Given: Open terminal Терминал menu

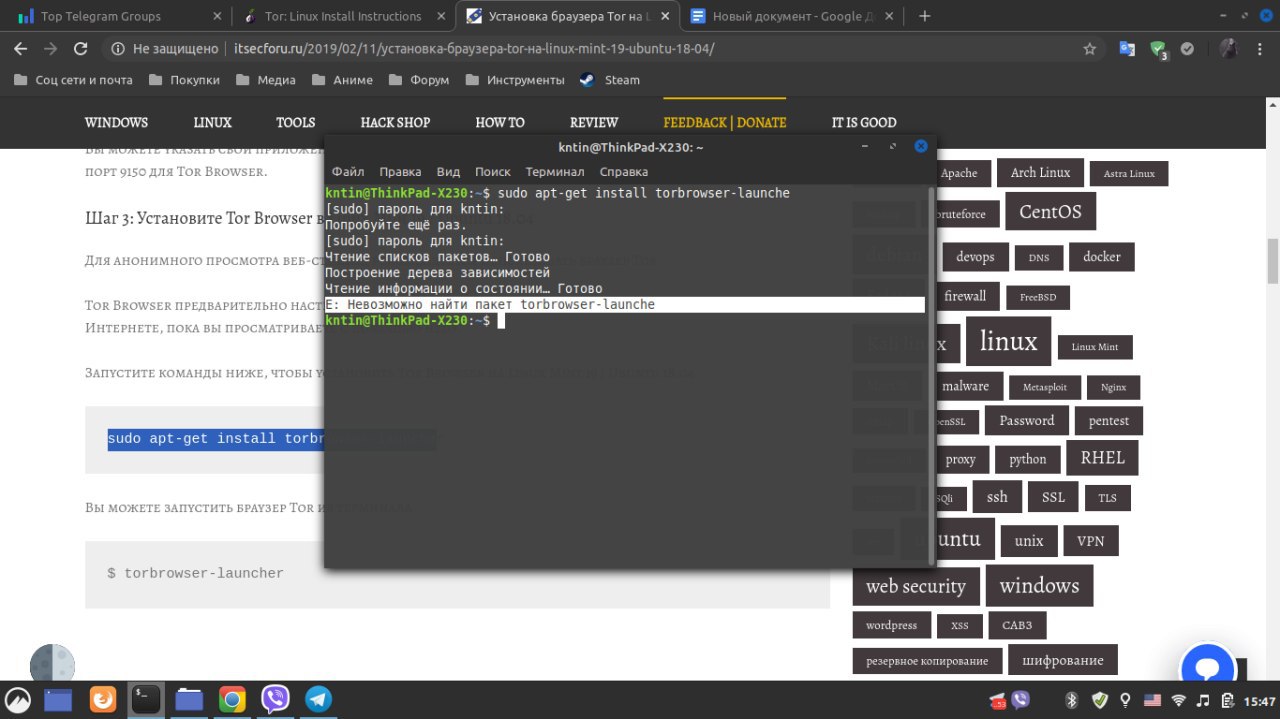Looking at the screenshot, I should 555,172.
